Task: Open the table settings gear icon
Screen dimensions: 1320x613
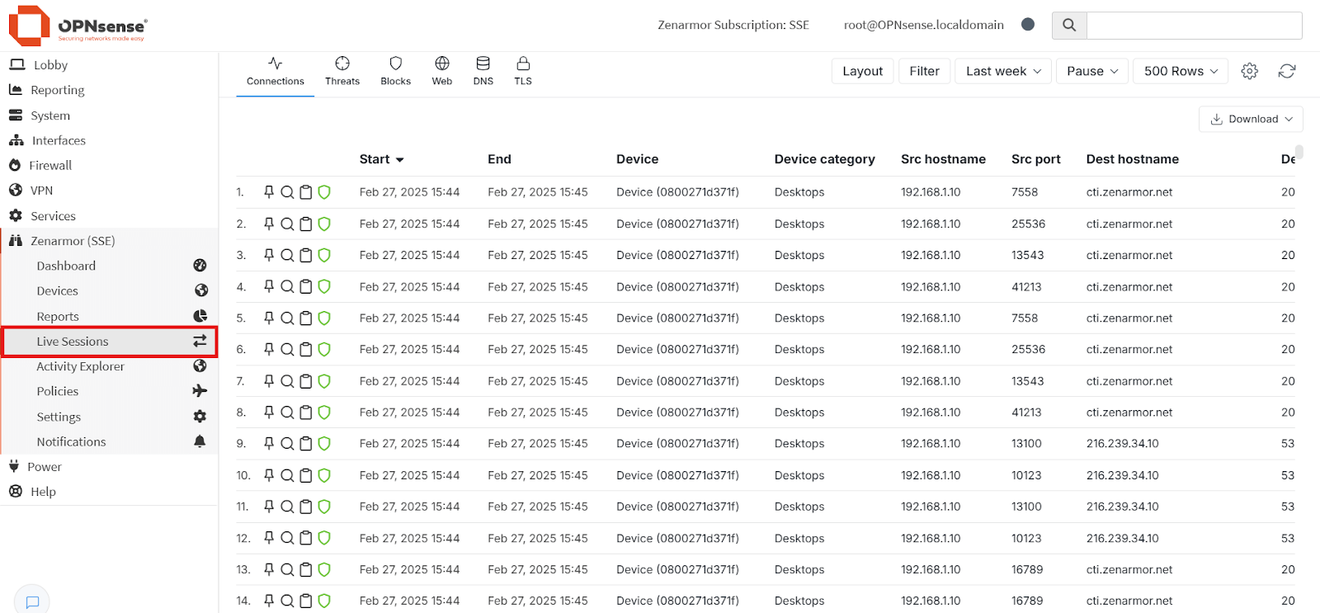Action: 1249,71
